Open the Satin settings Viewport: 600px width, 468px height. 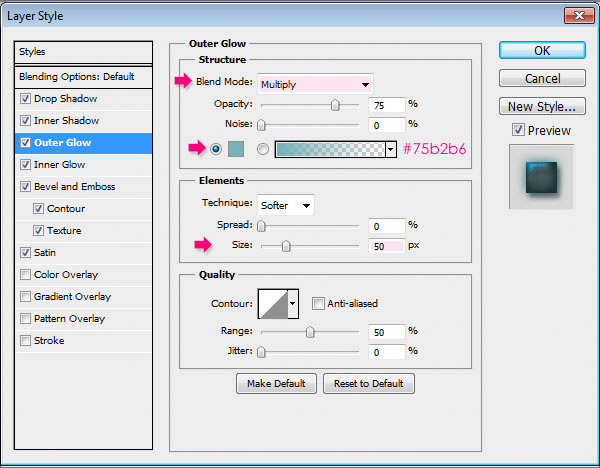45,253
